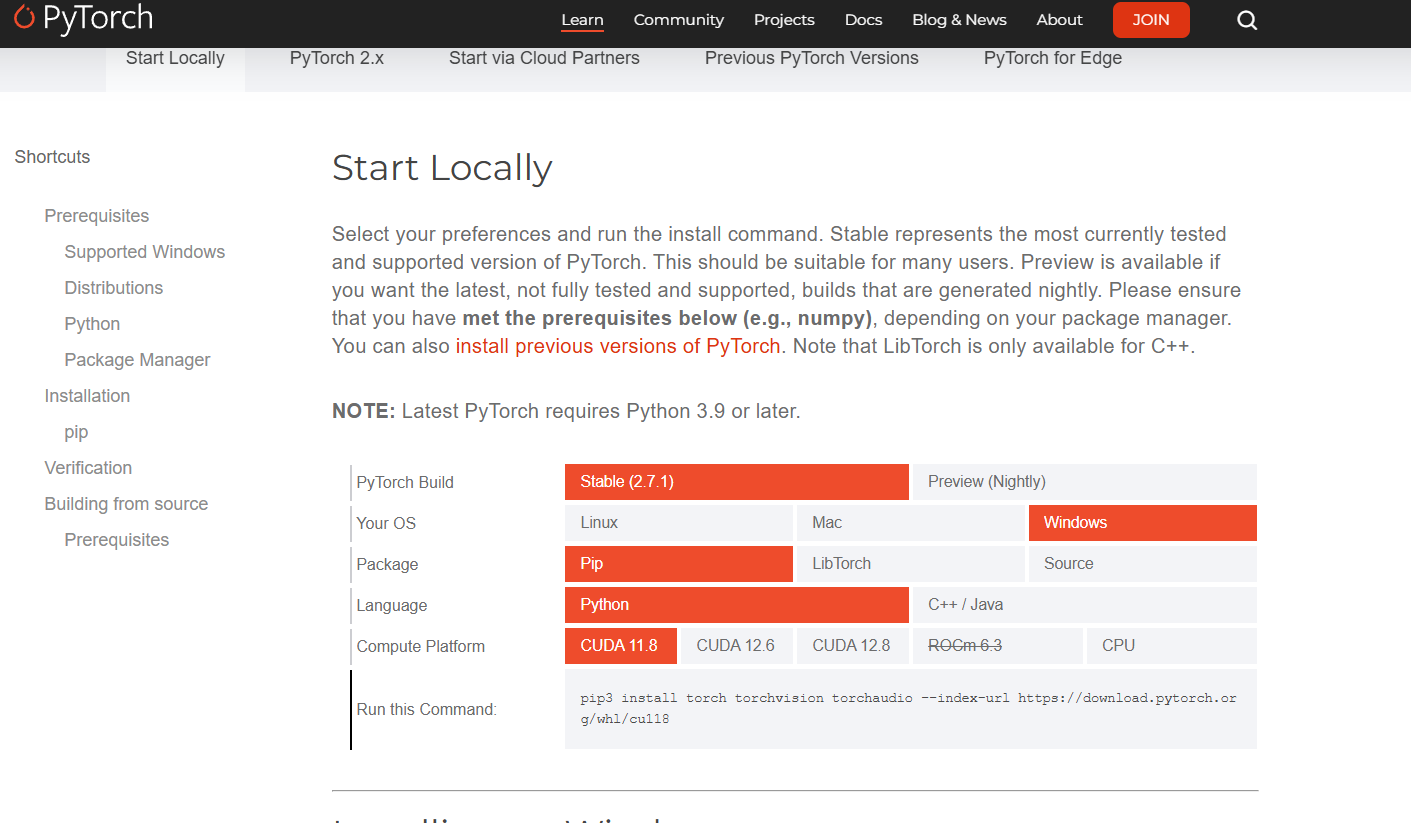Pick ROCm 6.3 compute platform
This screenshot has height=823, width=1411.
pos(998,646)
